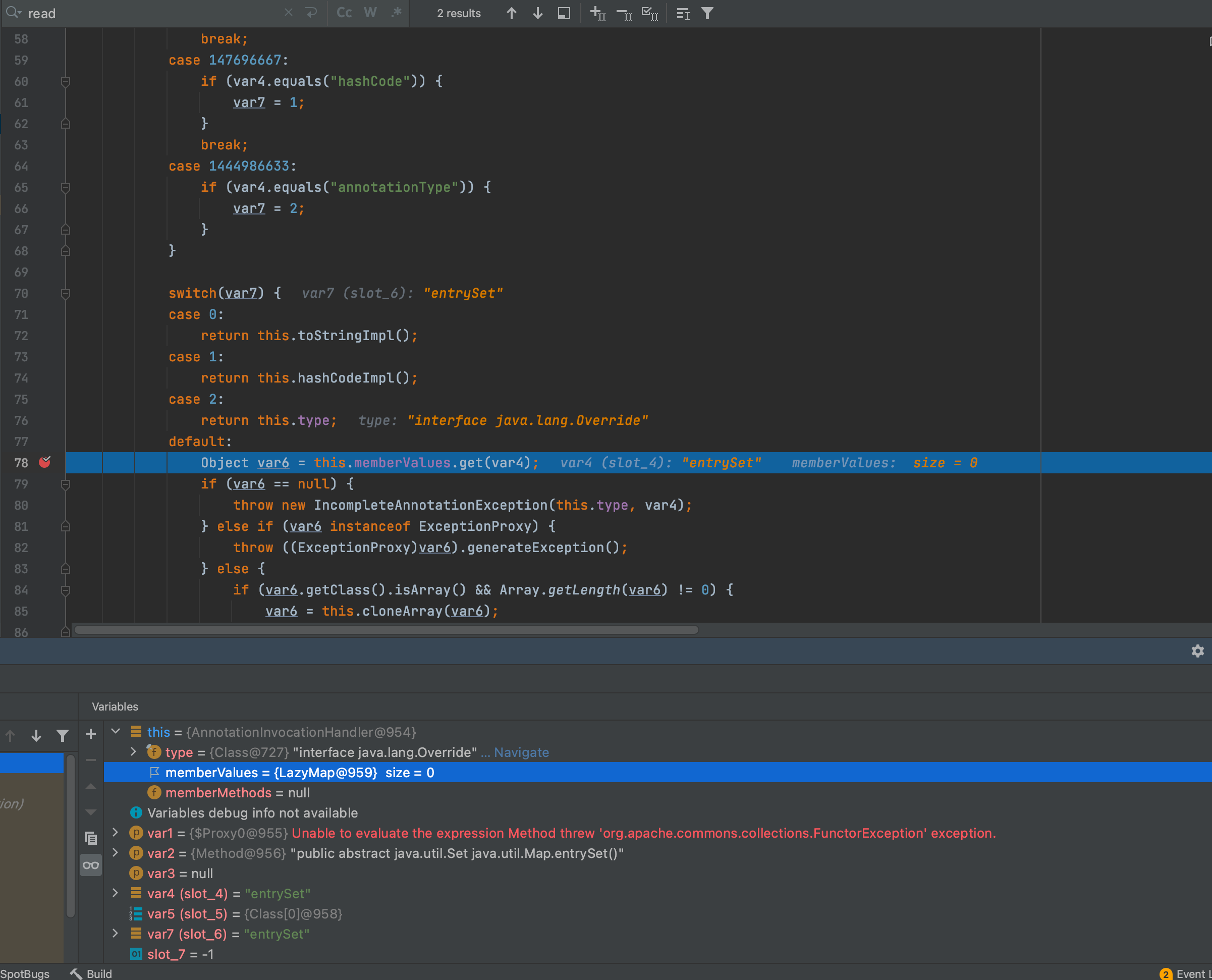This screenshot has width=1212, height=980.
Task: Open search history via magnifier icon
Action: click(x=14, y=13)
